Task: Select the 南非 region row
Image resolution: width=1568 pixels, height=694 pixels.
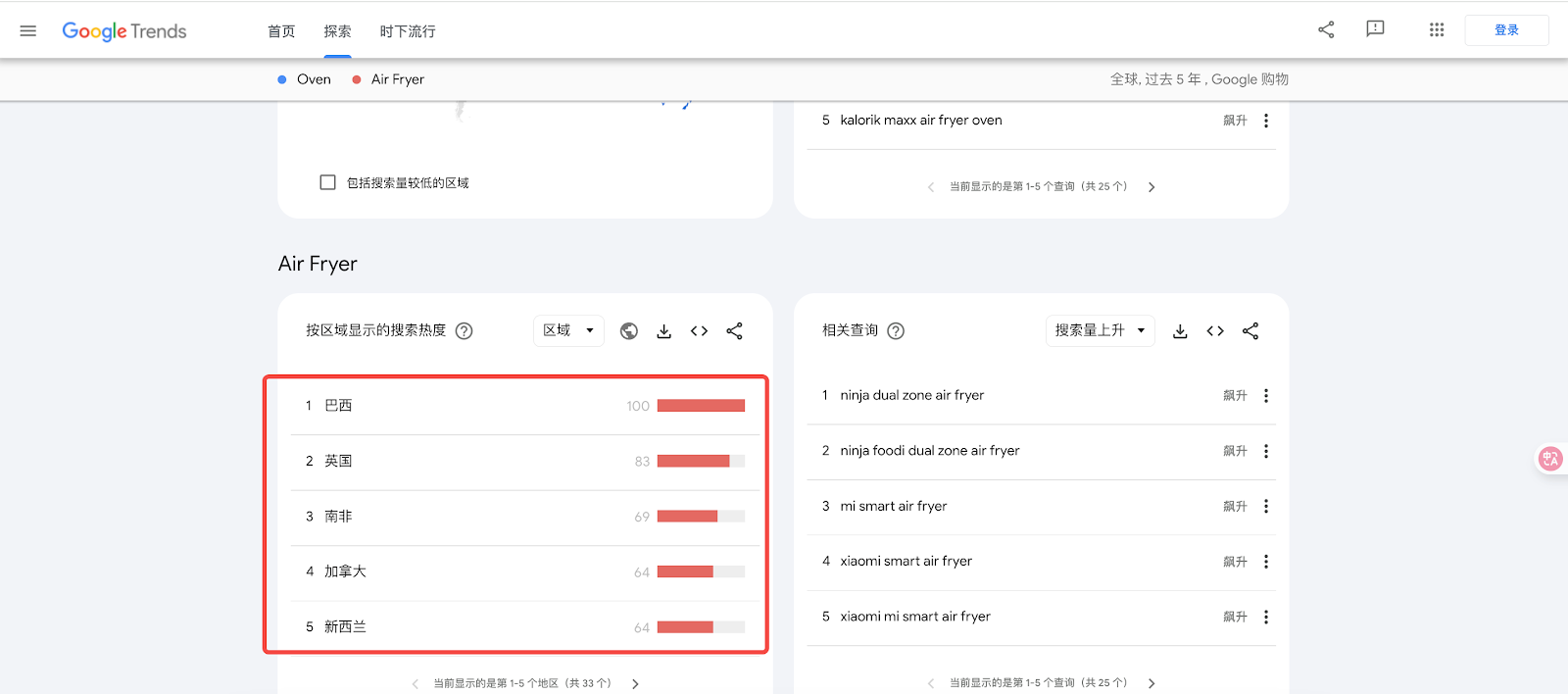Action: (x=525, y=517)
